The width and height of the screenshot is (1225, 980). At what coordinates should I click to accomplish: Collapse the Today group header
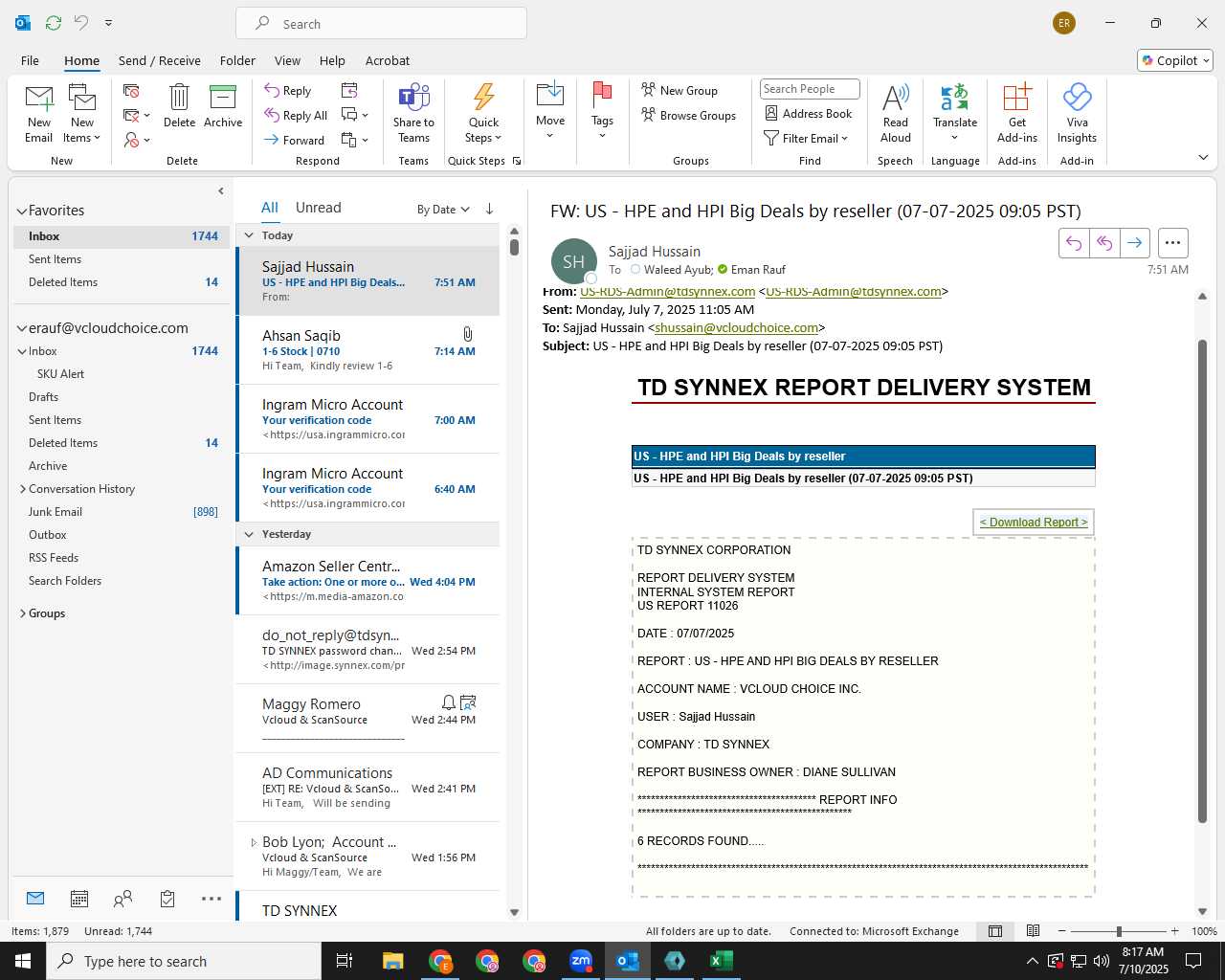click(249, 235)
